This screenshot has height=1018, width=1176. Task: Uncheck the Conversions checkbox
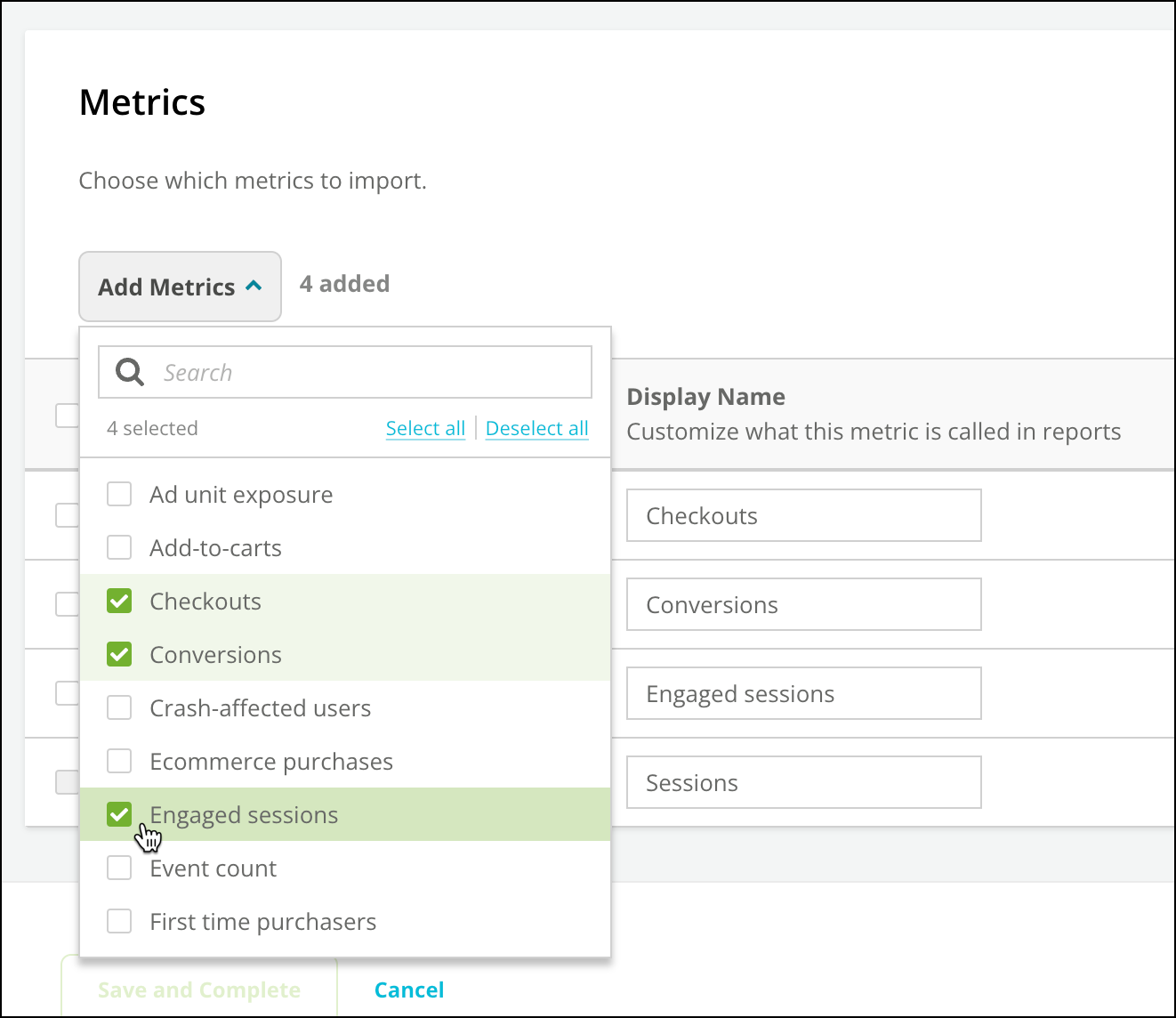point(119,654)
